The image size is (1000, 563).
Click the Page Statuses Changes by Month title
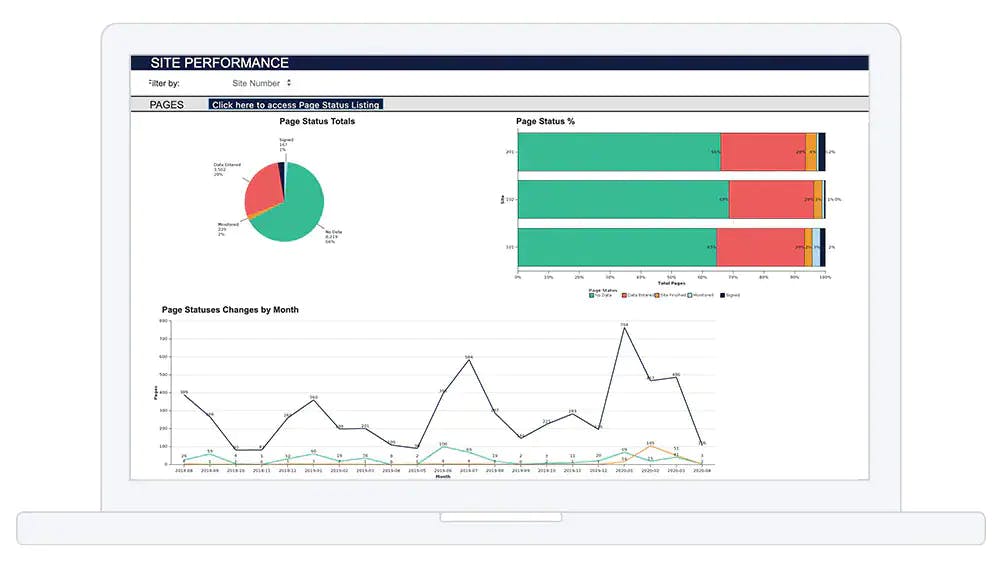tap(230, 310)
